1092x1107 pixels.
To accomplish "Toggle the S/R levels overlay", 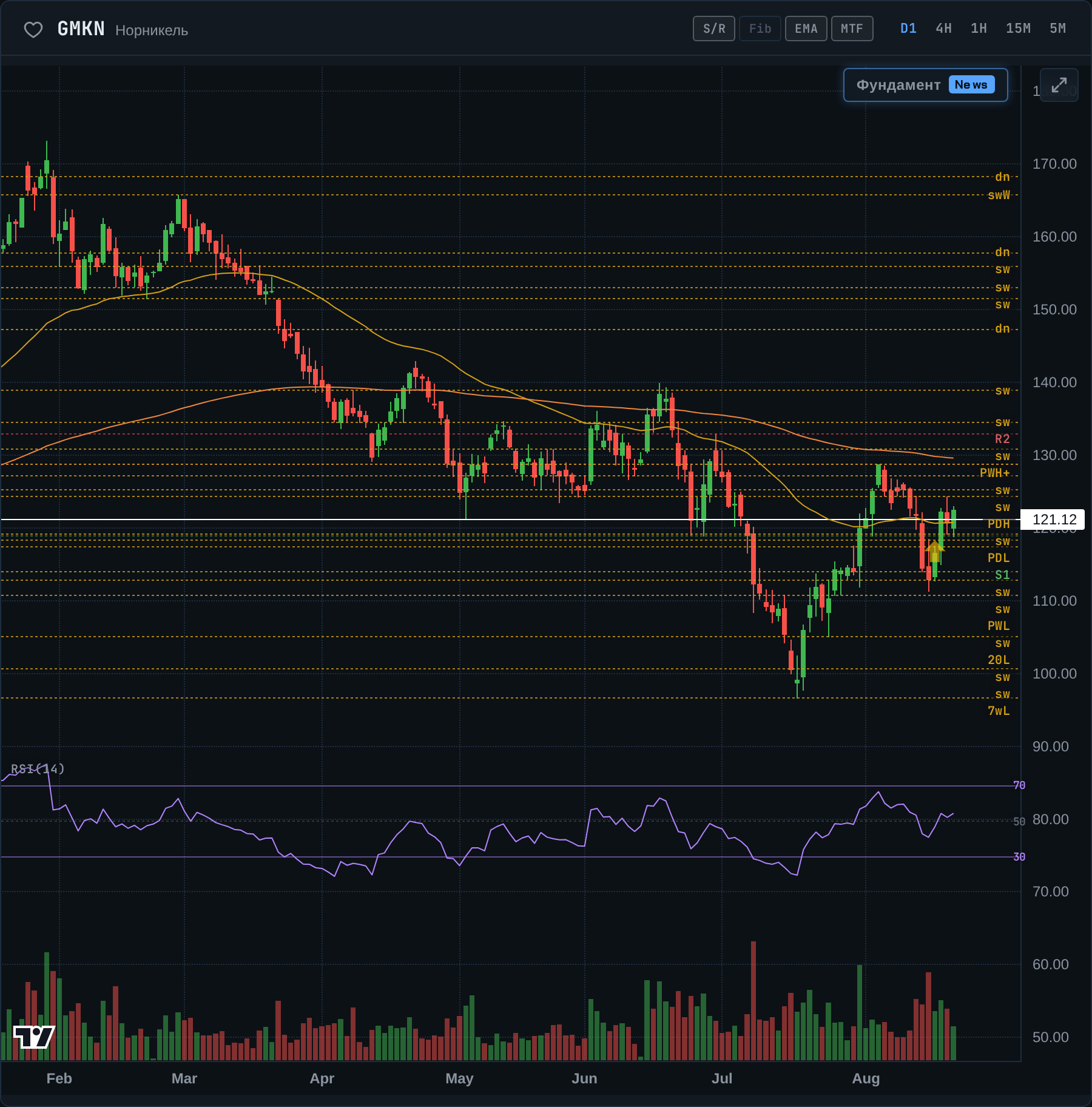I will (714, 29).
